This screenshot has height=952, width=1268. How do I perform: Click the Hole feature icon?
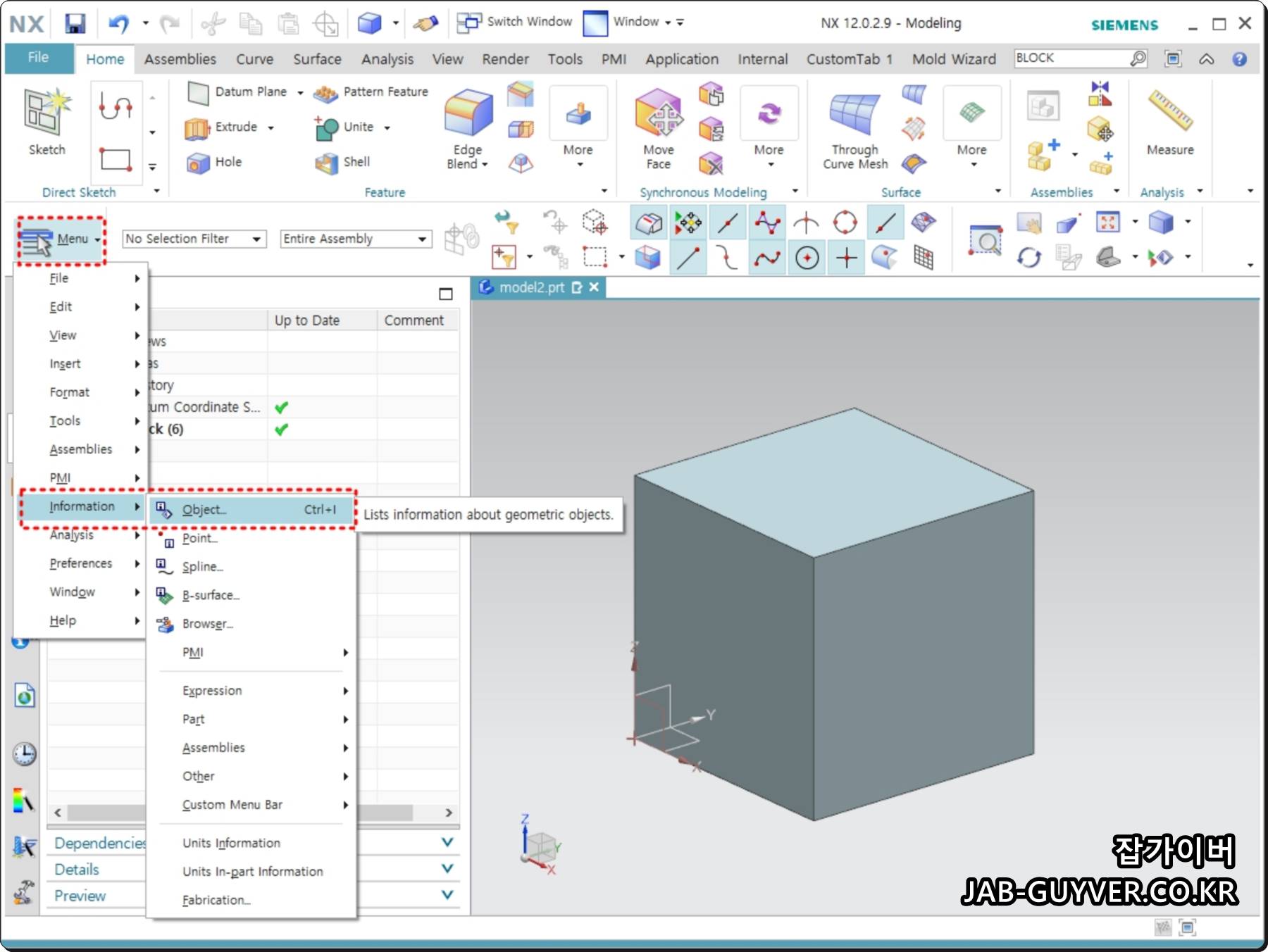(x=198, y=163)
